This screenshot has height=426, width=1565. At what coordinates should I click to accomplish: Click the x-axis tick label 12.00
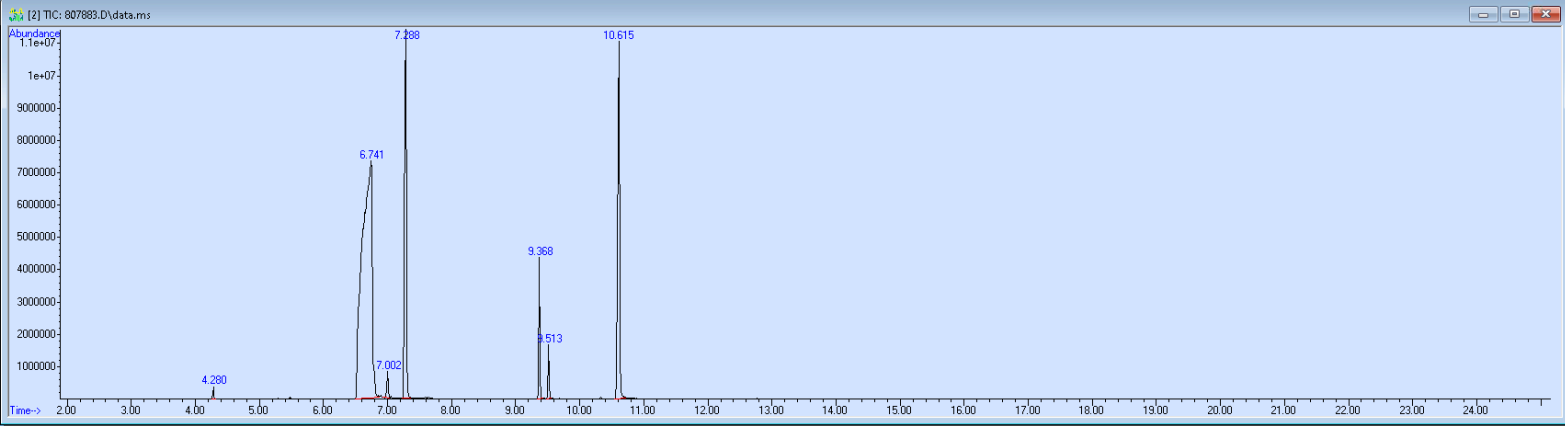[x=707, y=410]
